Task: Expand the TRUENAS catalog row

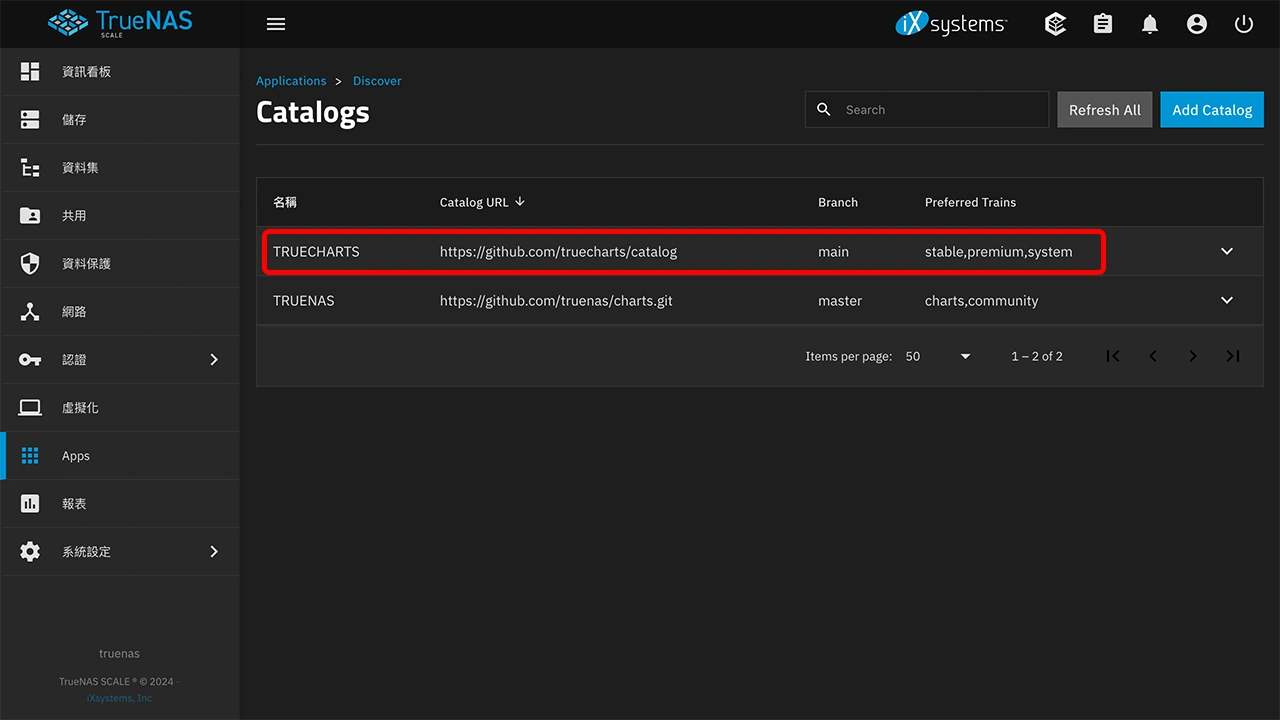Action: pyautogui.click(x=1227, y=300)
